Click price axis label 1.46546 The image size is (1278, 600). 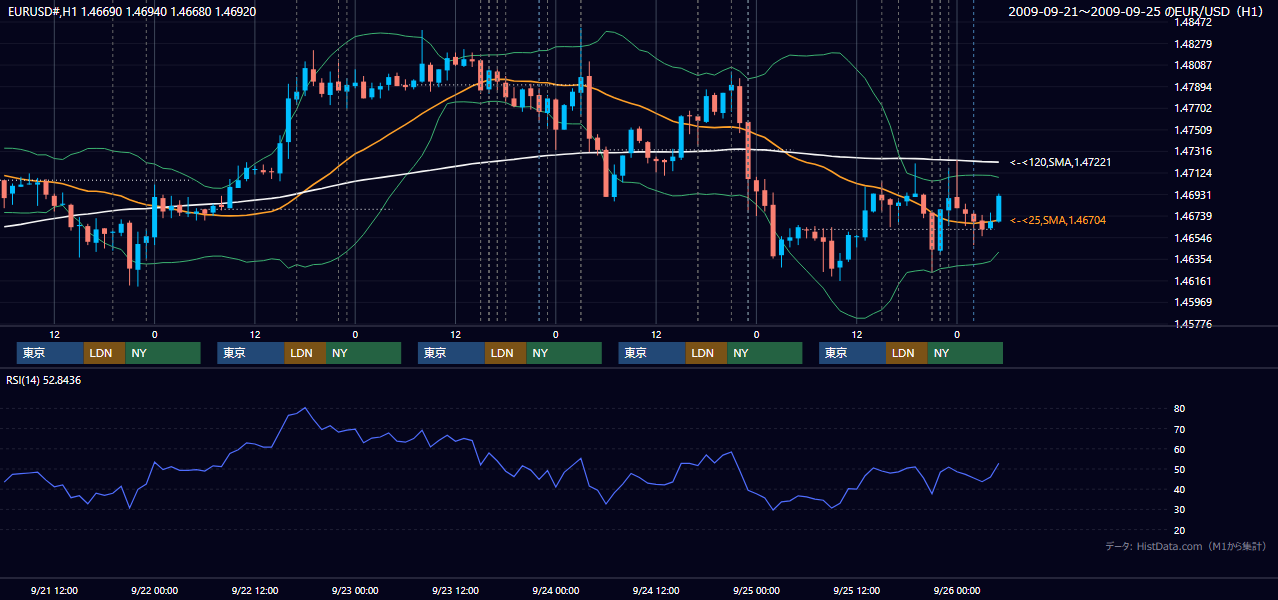1193,238
